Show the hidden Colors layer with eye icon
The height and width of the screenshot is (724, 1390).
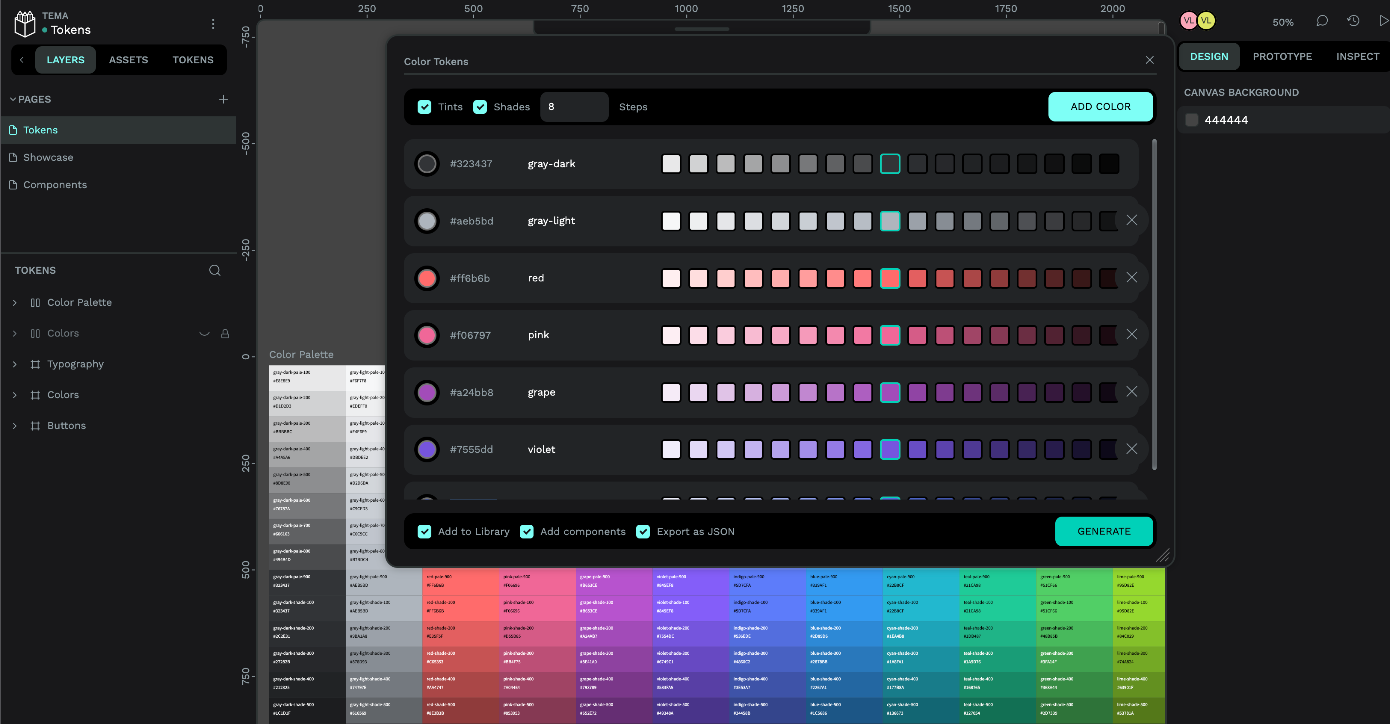[204, 334]
